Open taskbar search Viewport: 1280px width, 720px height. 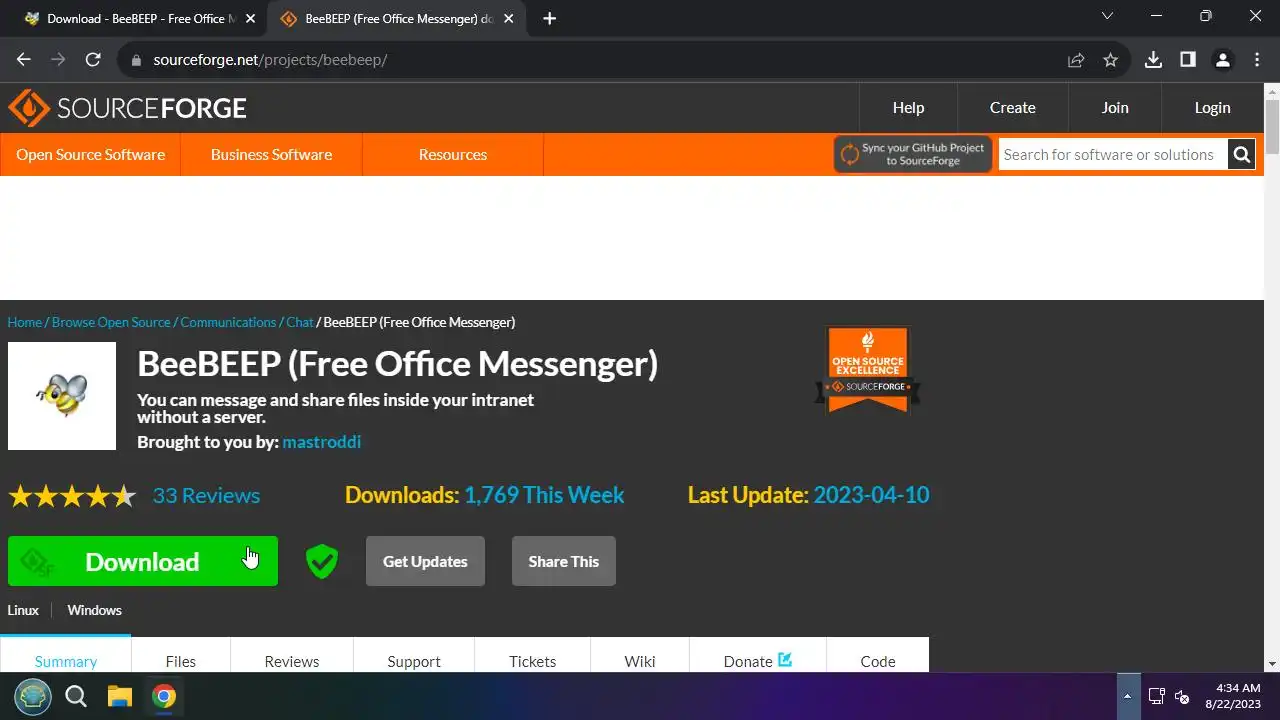coord(76,696)
